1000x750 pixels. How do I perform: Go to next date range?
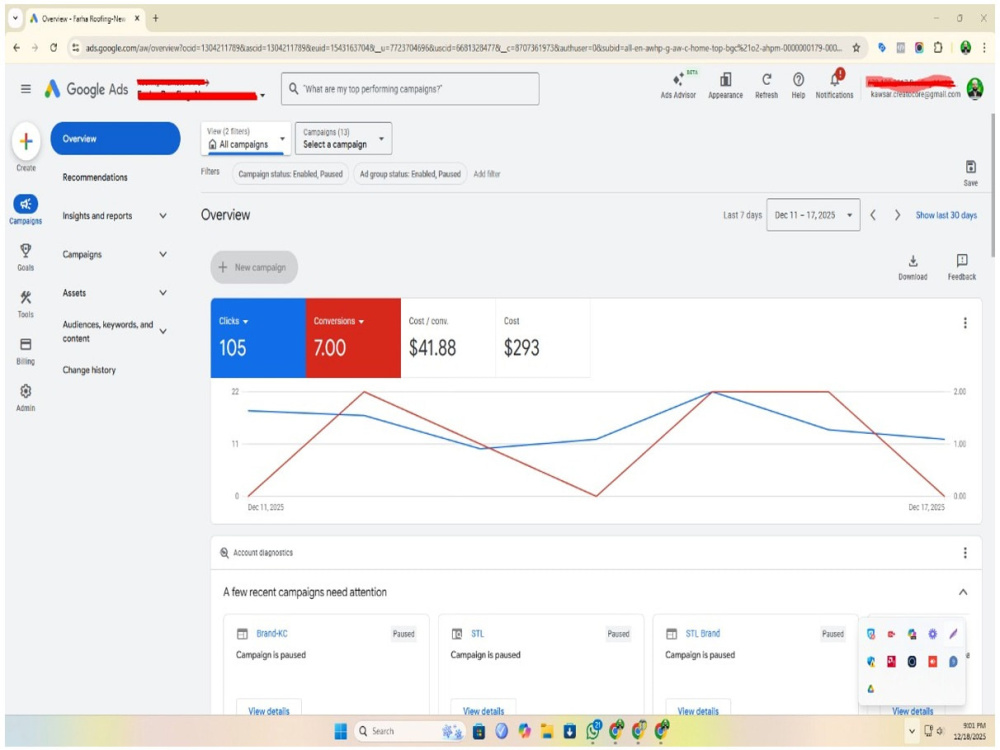[x=897, y=215]
